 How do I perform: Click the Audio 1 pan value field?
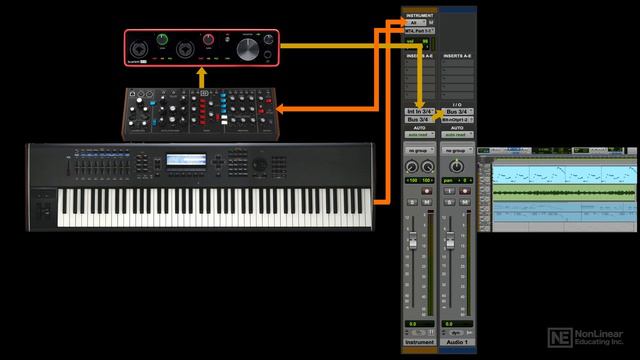(458, 180)
